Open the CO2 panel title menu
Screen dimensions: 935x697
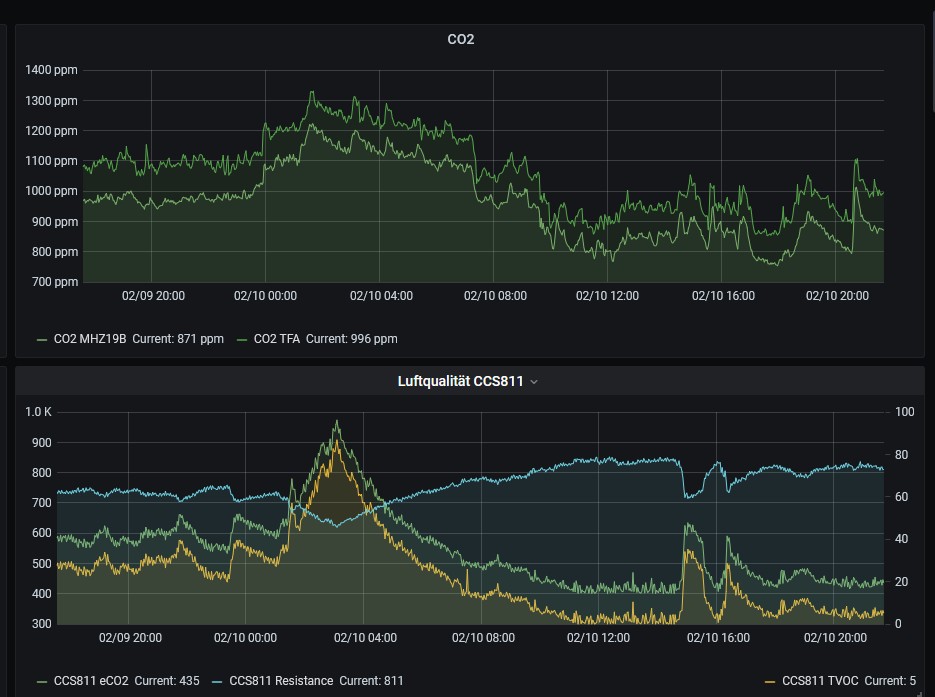pyautogui.click(x=460, y=39)
